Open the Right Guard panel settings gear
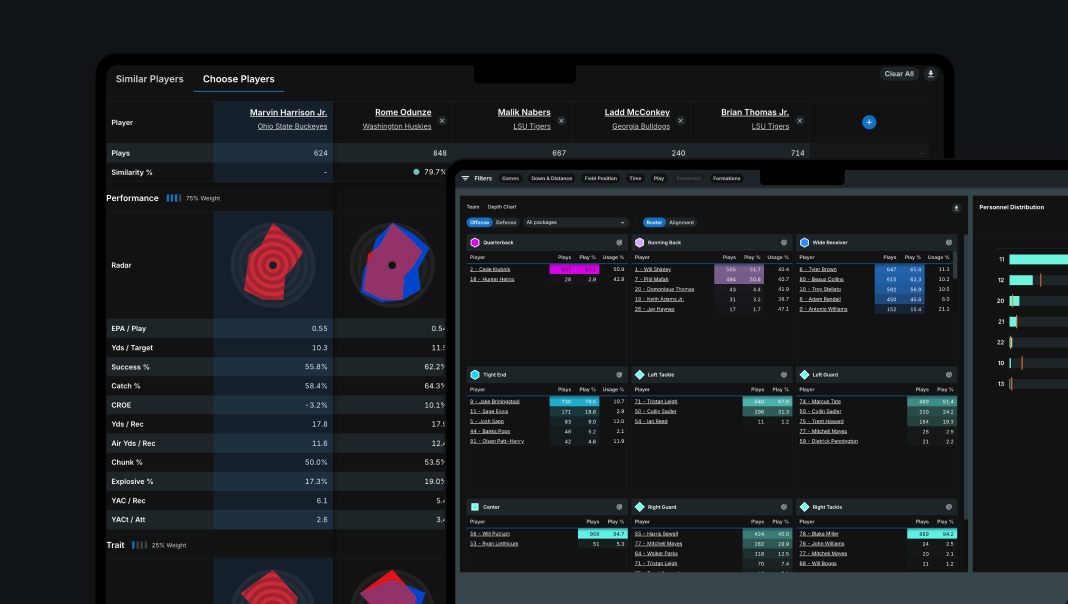This screenshot has height=604, width=1068. tap(783, 507)
